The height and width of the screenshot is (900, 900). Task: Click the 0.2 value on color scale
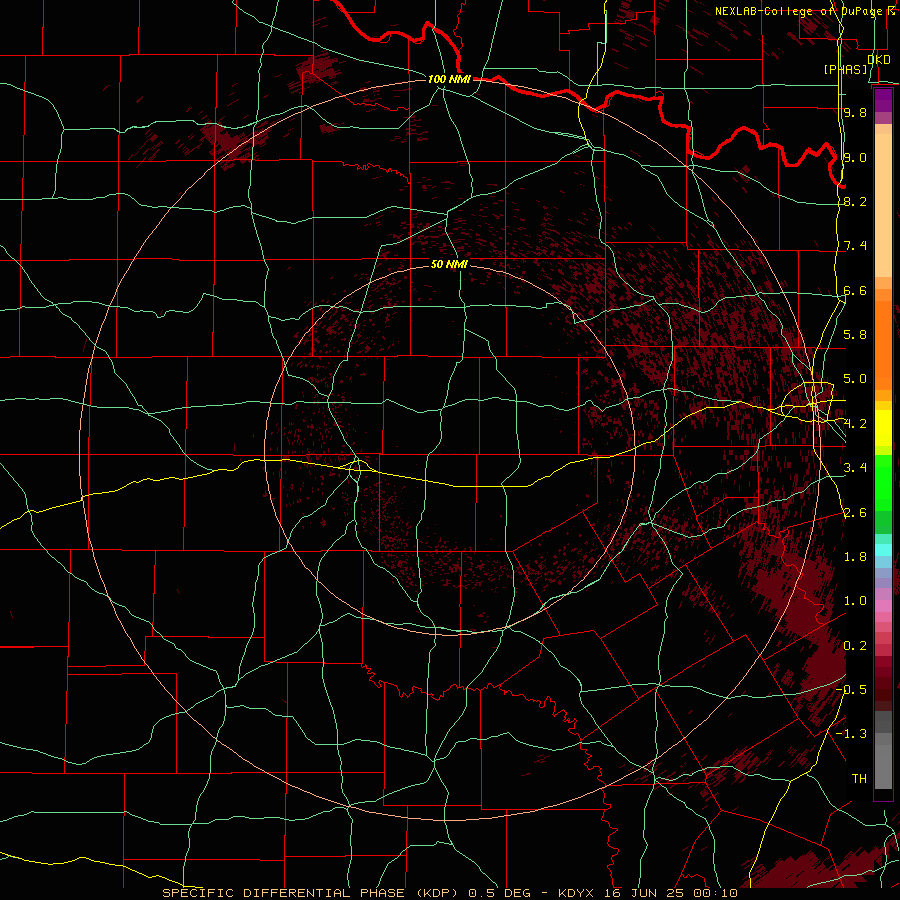point(855,646)
